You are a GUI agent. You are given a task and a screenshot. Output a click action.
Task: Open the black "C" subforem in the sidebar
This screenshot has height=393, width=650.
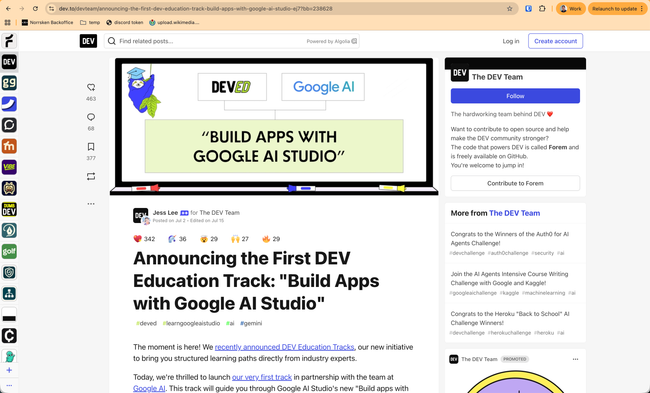pos(9,336)
